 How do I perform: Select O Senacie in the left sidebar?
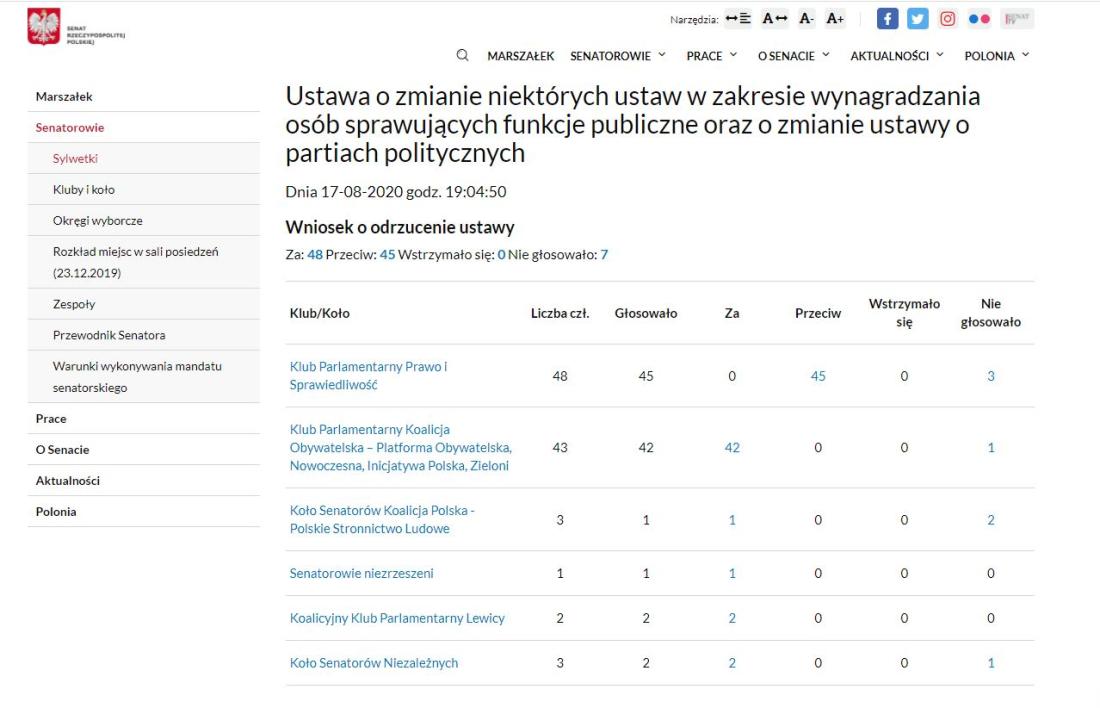143,450
